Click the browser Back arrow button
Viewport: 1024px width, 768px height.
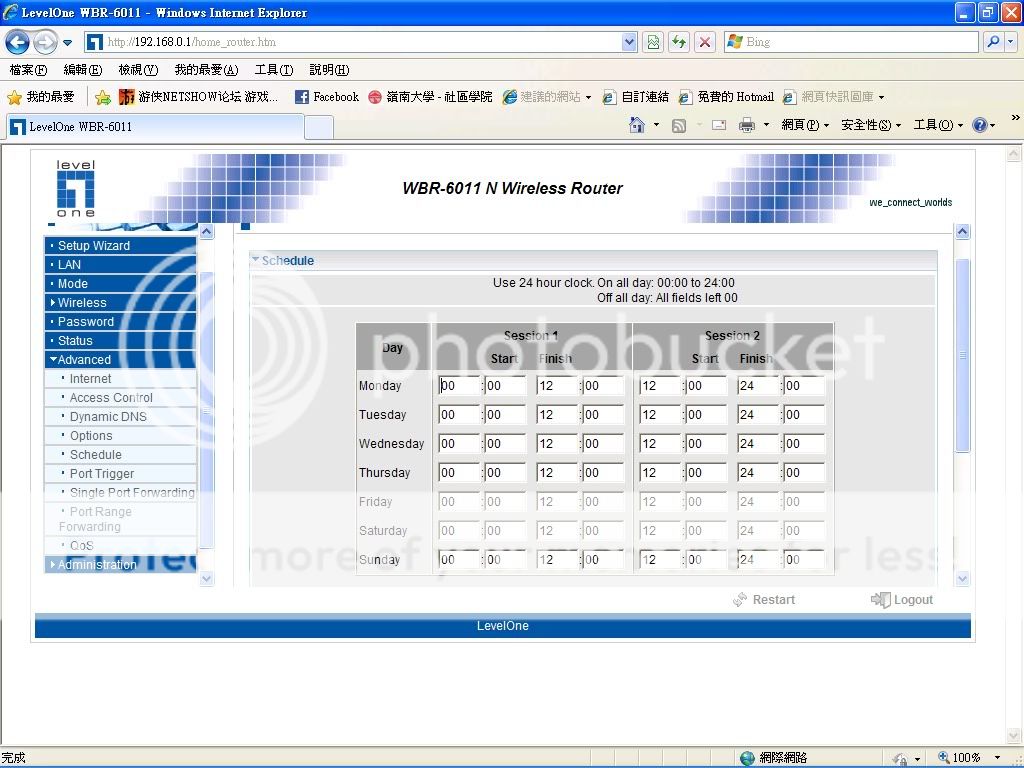tap(18, 42)
